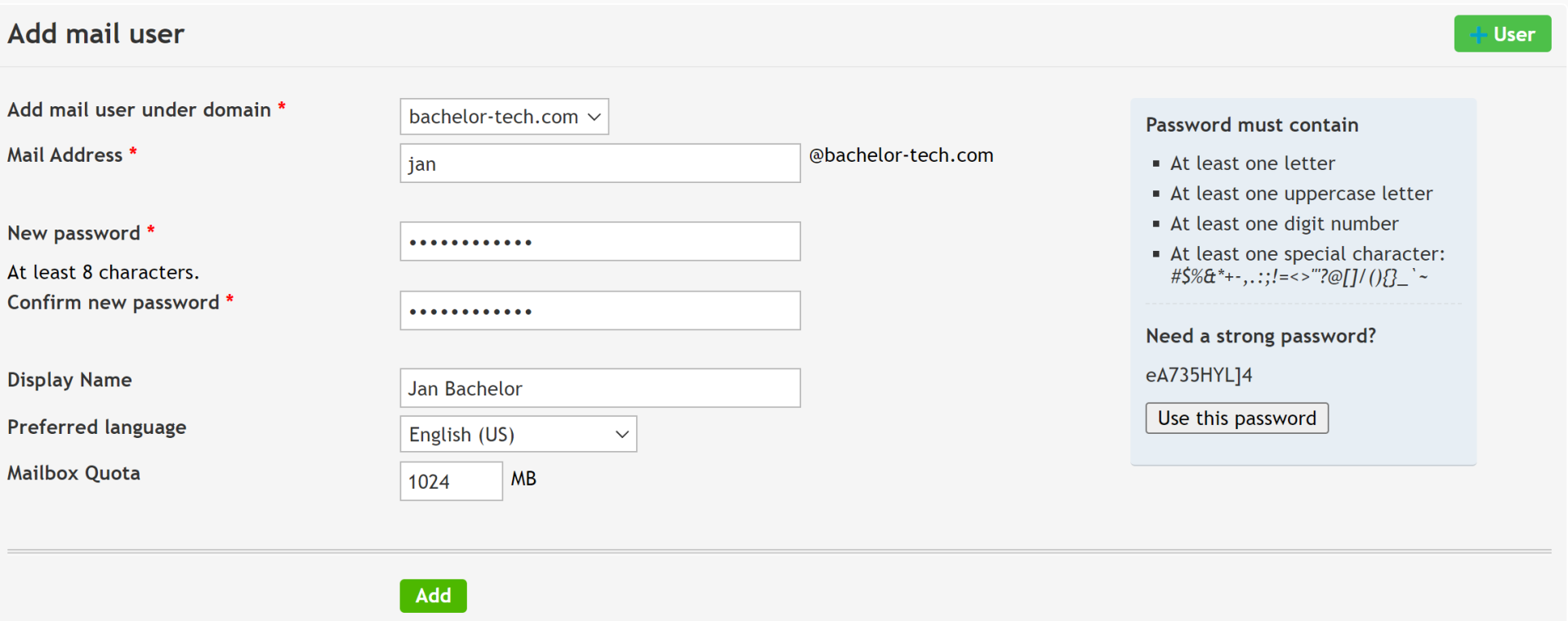The image size is (1568, 621).
Task: Click the suggested password eA735HYL]4
Action: [x=1199, y=375]
